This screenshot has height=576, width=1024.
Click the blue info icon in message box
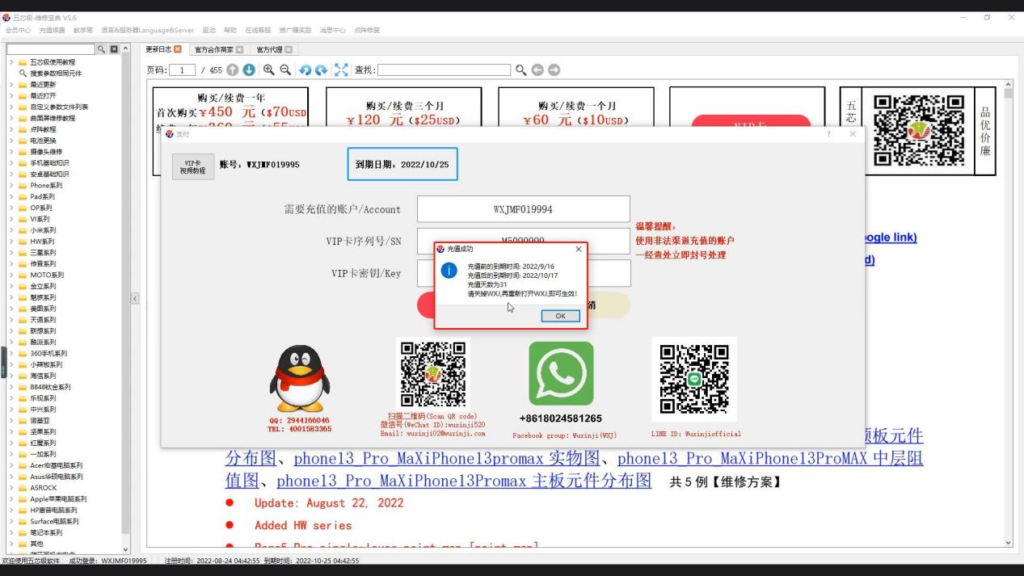449,270
